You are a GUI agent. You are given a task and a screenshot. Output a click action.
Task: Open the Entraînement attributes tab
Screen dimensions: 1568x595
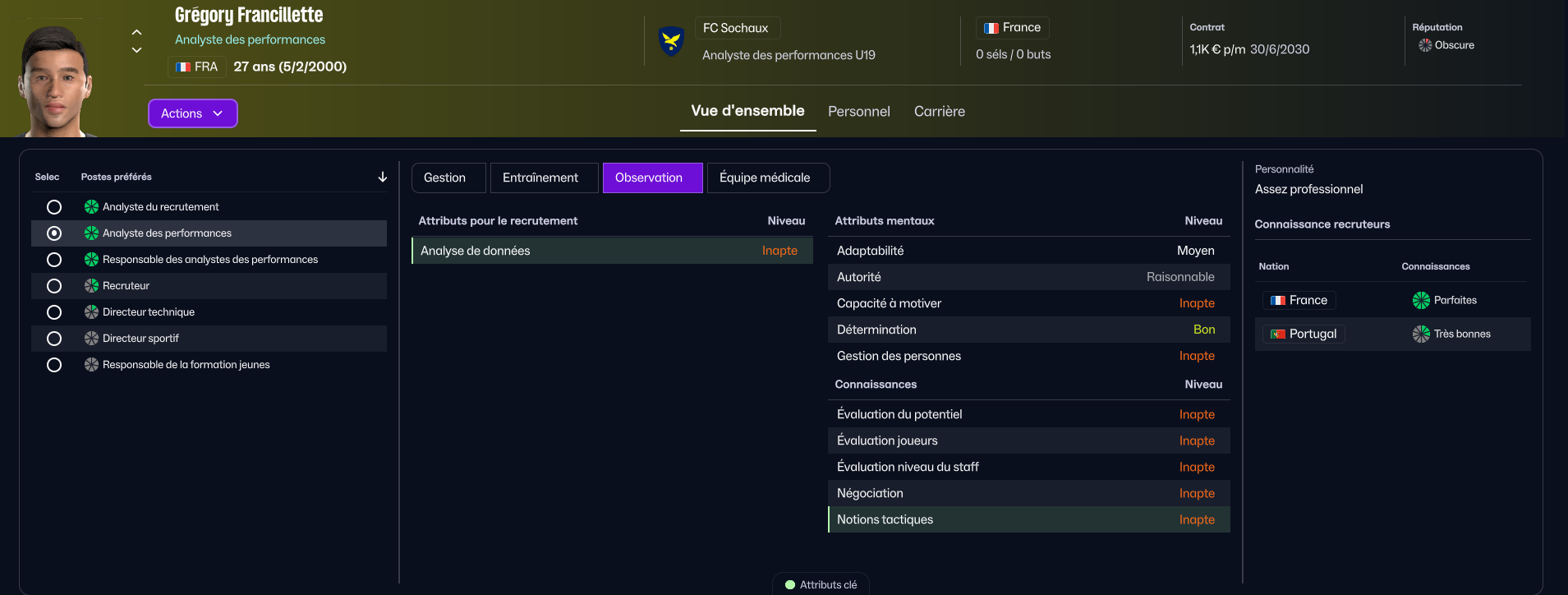[540, 178]
